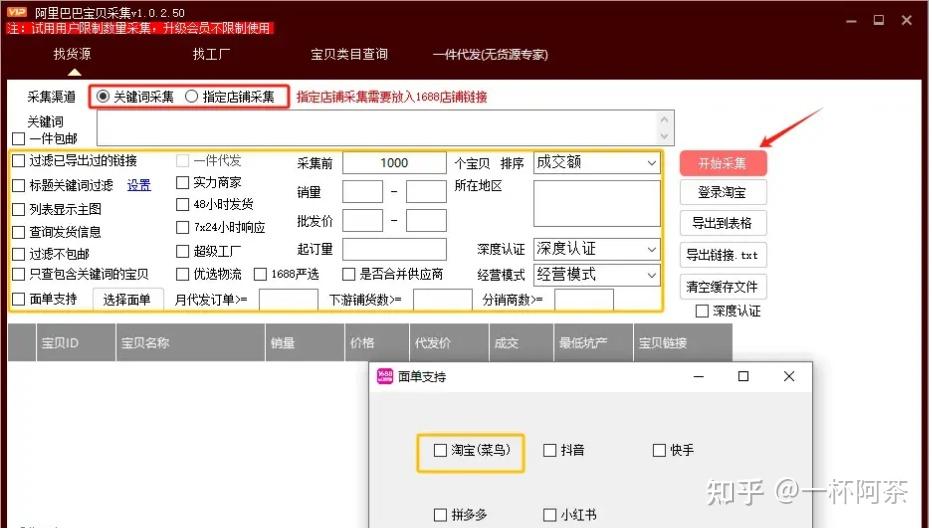
Task: Select the 指定店铺采集 radio option
Action: tap(191, 96)
